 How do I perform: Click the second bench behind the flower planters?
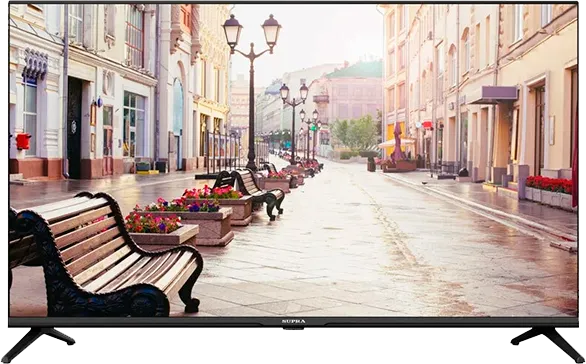pyautogui.click(x=249, y=192)
